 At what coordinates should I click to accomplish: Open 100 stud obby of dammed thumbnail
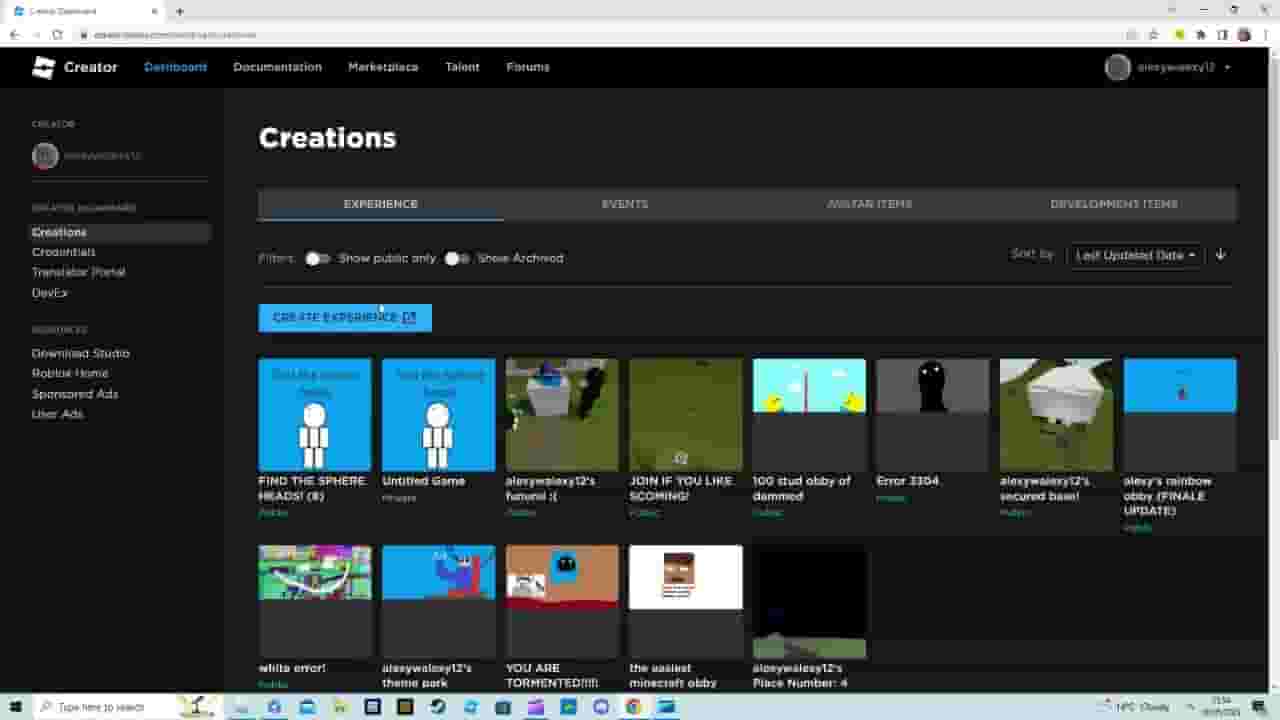pos(809,415)
